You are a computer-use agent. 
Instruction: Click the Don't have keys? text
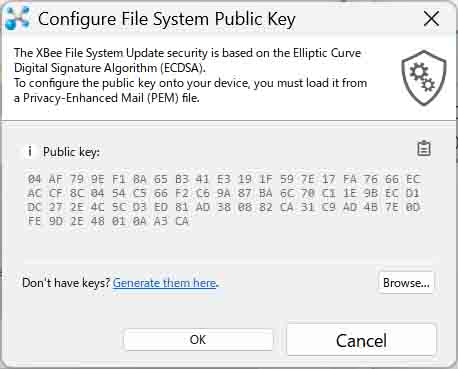[x=66, y=283]
